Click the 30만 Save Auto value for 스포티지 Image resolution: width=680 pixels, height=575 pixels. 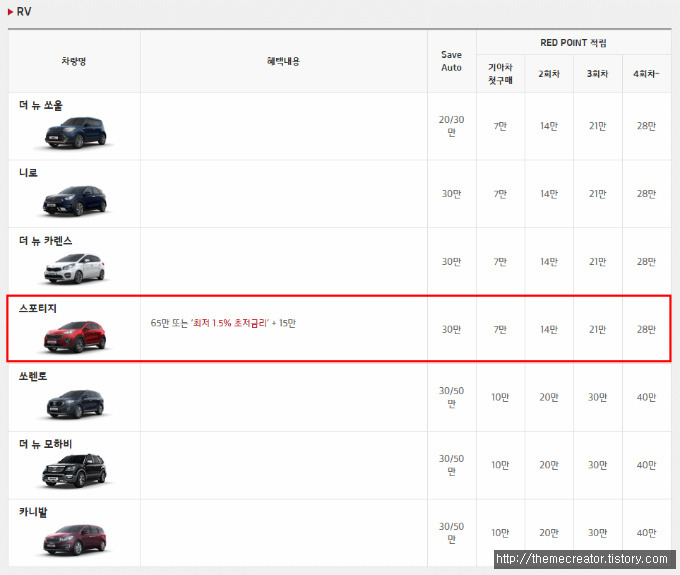[451, 330]
